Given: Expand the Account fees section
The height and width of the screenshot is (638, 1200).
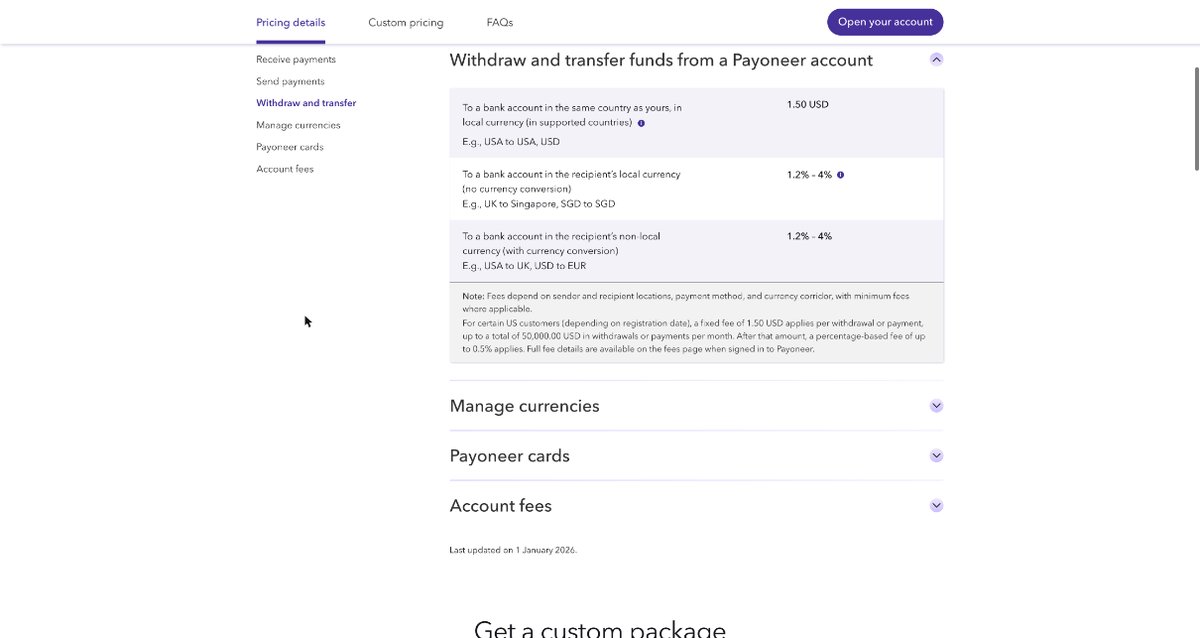Looking at the screenshot, I should pos(936,506).
